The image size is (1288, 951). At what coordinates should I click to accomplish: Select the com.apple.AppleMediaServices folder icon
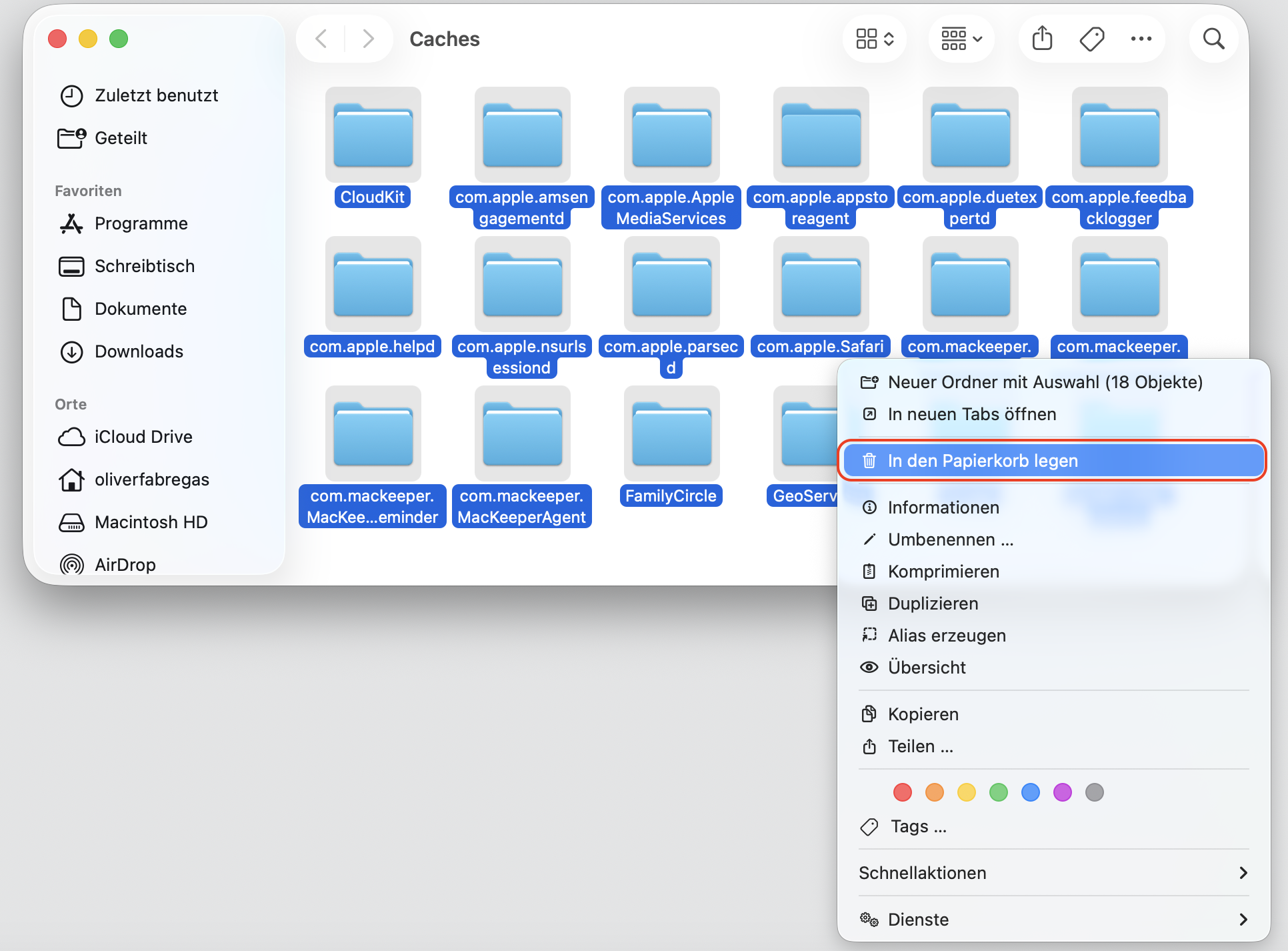[x=672, y=135]
